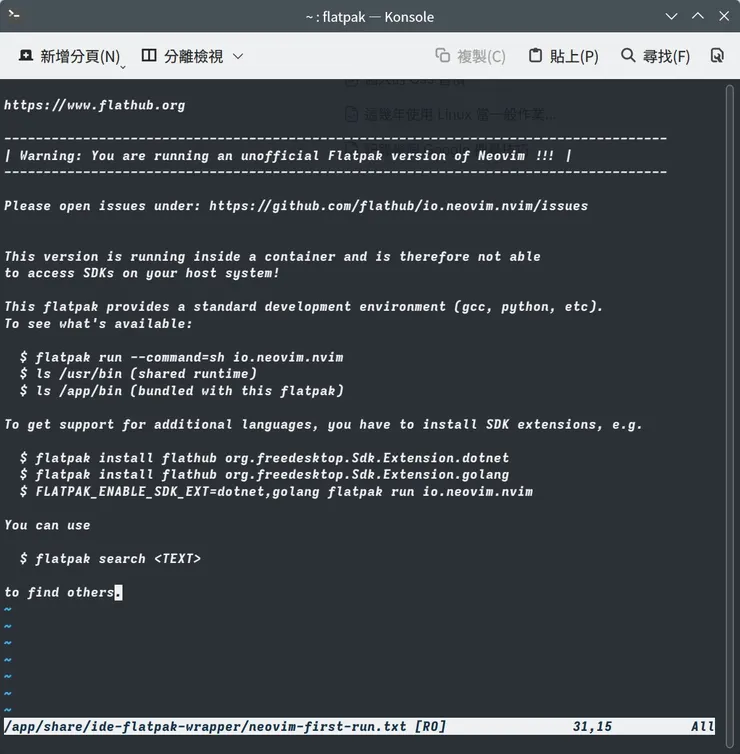
Task: Expand the 新增分頁 dropdown arrow
Action: (x=123, y=67)
